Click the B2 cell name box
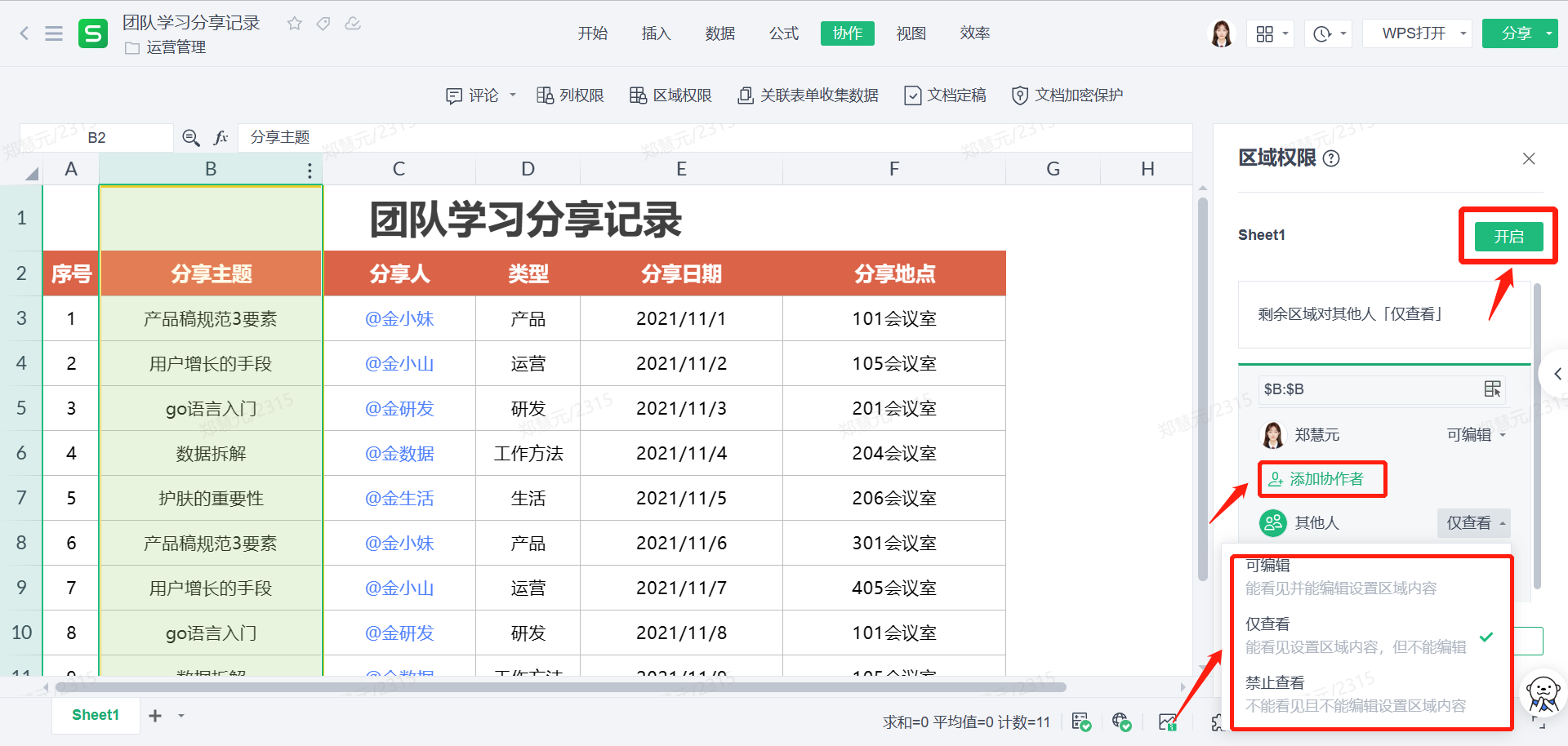This screenshot has width=1568, height=746. click(x=96, y=137)
